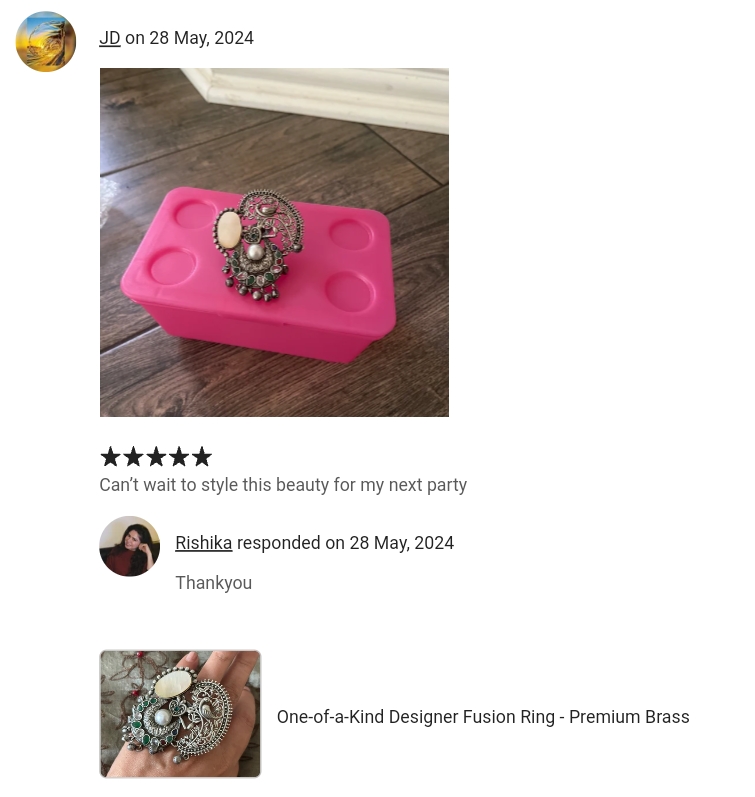Click the second rating star
The width and height of the screenshot is (755, 797).
coord(133,456)
